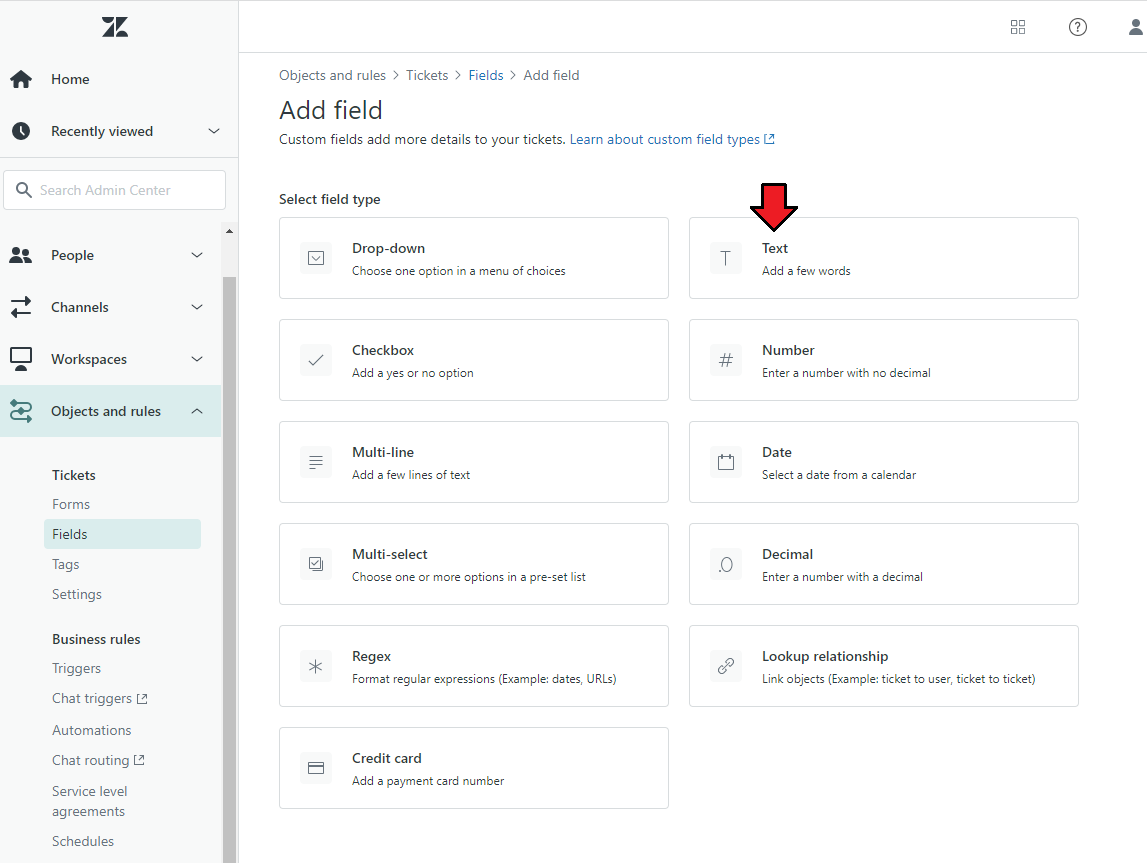
Task: Open ticket Settings in sidebar
Action: point(77,595)
